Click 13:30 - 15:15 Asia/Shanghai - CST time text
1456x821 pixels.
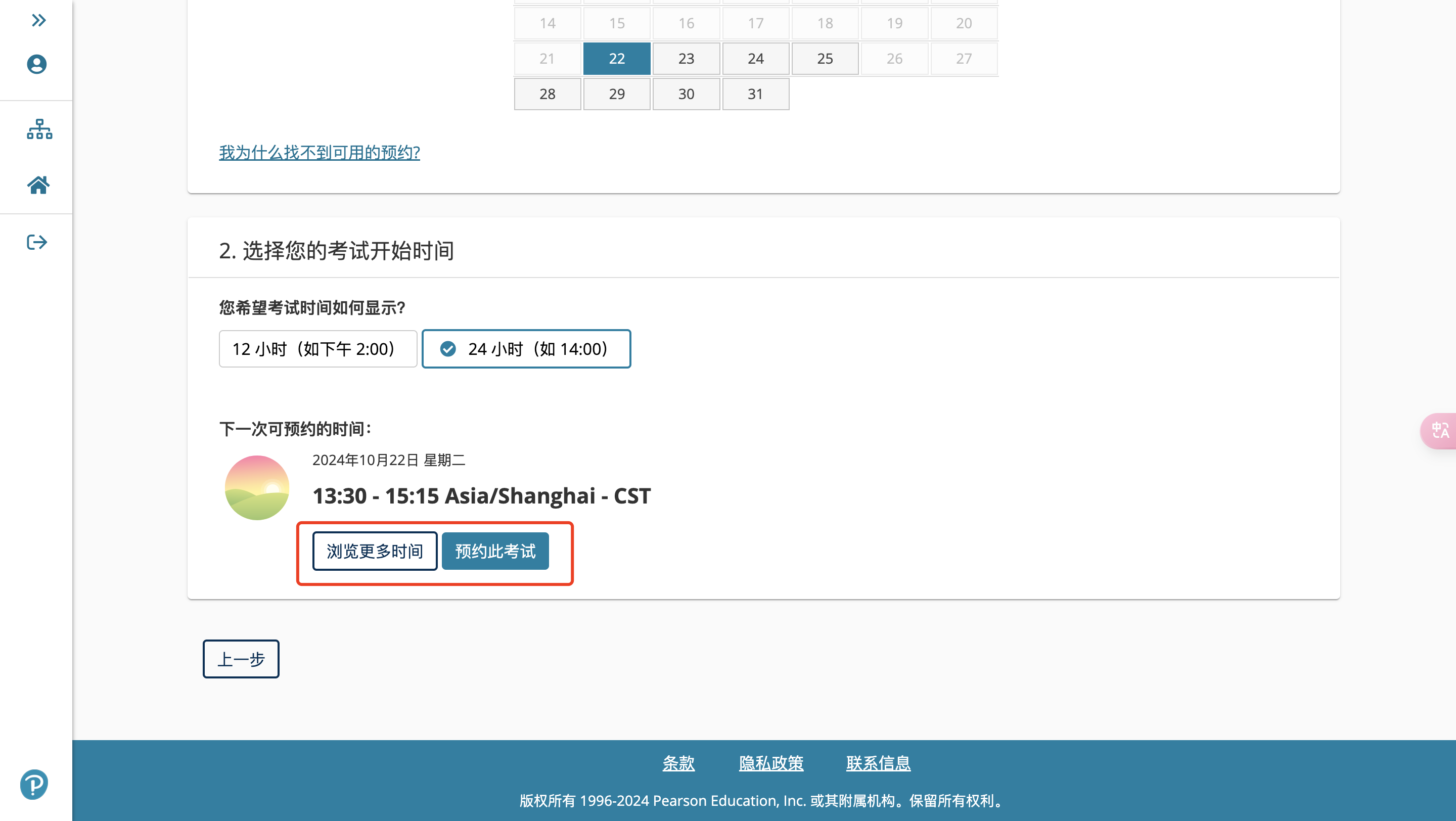pyautogui.click(x=482, y=495)
